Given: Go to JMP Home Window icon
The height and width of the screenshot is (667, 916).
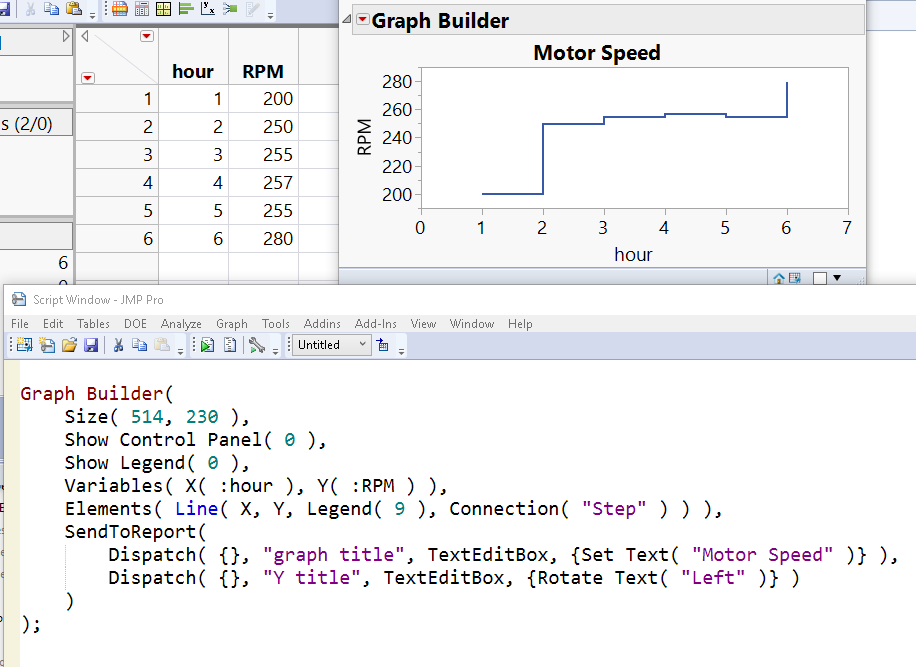Looking at the screenshot, I should click(x=779, y=278).
